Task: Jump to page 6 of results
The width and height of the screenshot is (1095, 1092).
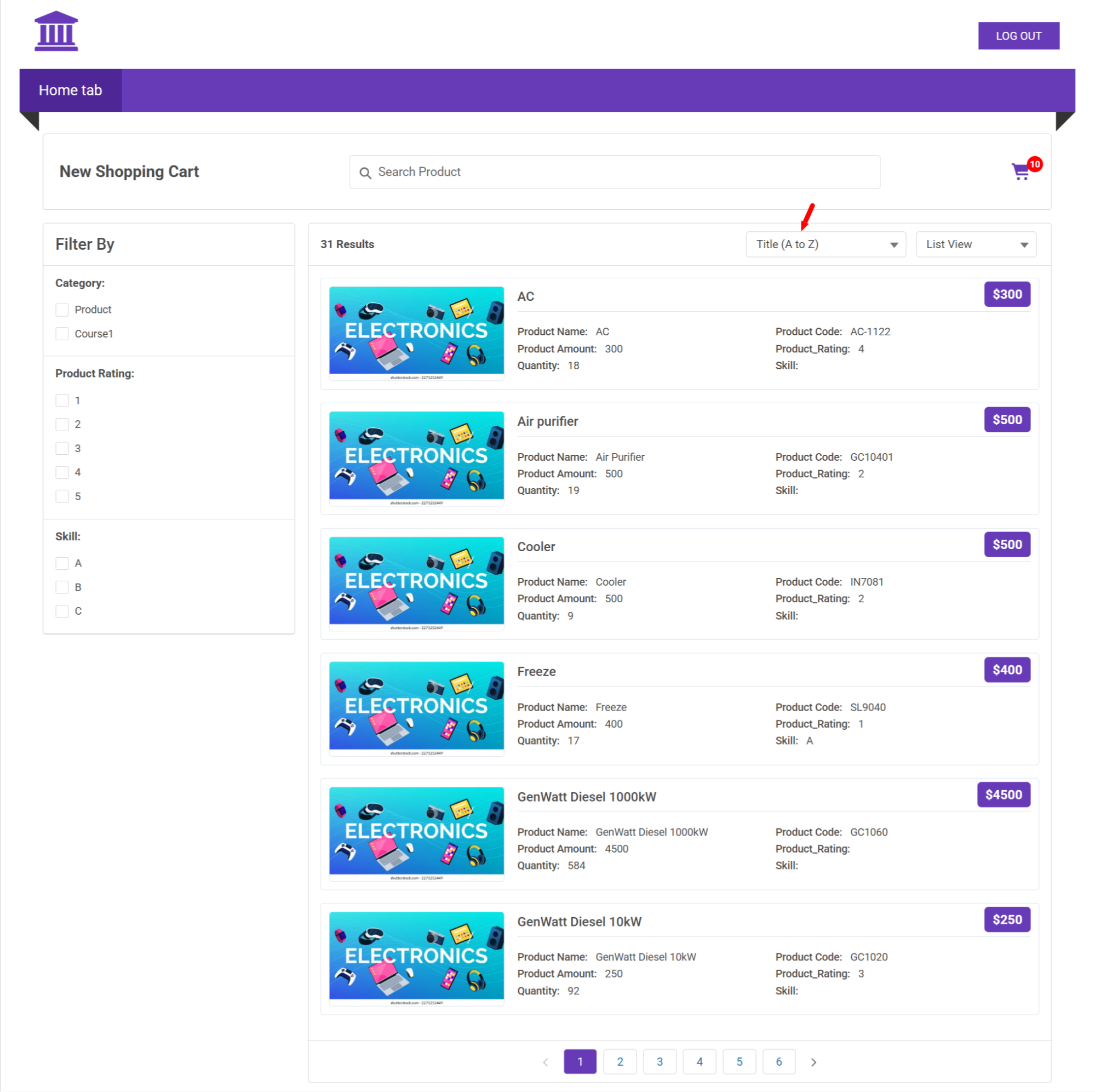Action: [x=779, y=1062]
